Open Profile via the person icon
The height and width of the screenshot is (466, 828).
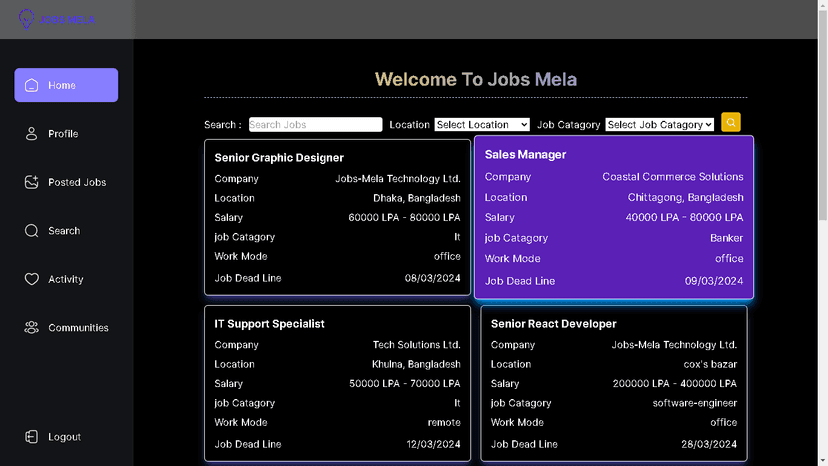click(32, 134)
